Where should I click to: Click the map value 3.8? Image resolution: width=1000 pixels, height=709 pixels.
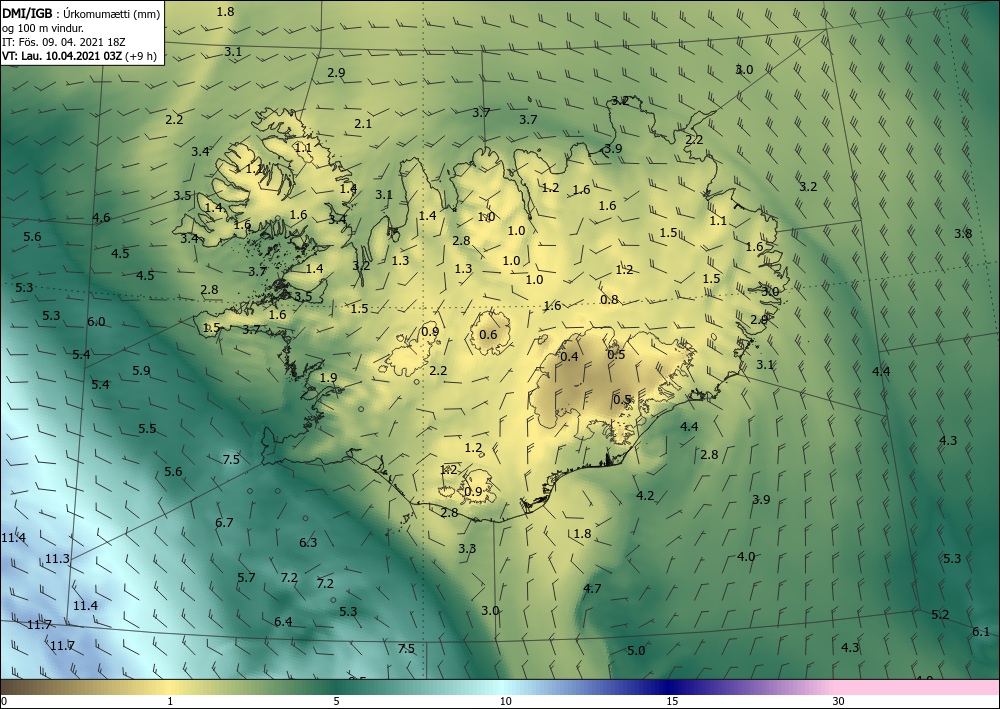click(x=963, y=233)
